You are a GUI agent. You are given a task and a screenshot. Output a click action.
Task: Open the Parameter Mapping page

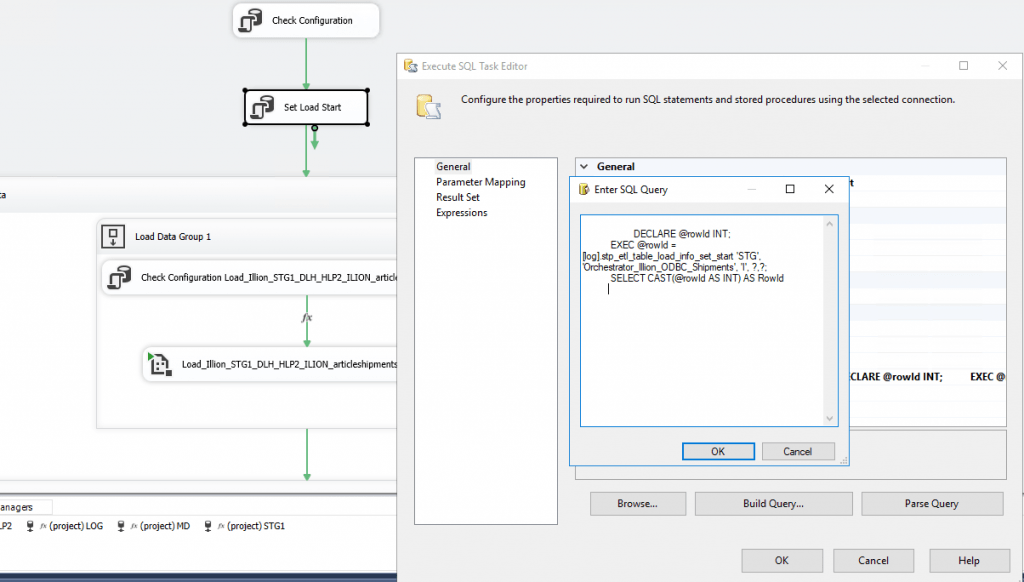480,182
